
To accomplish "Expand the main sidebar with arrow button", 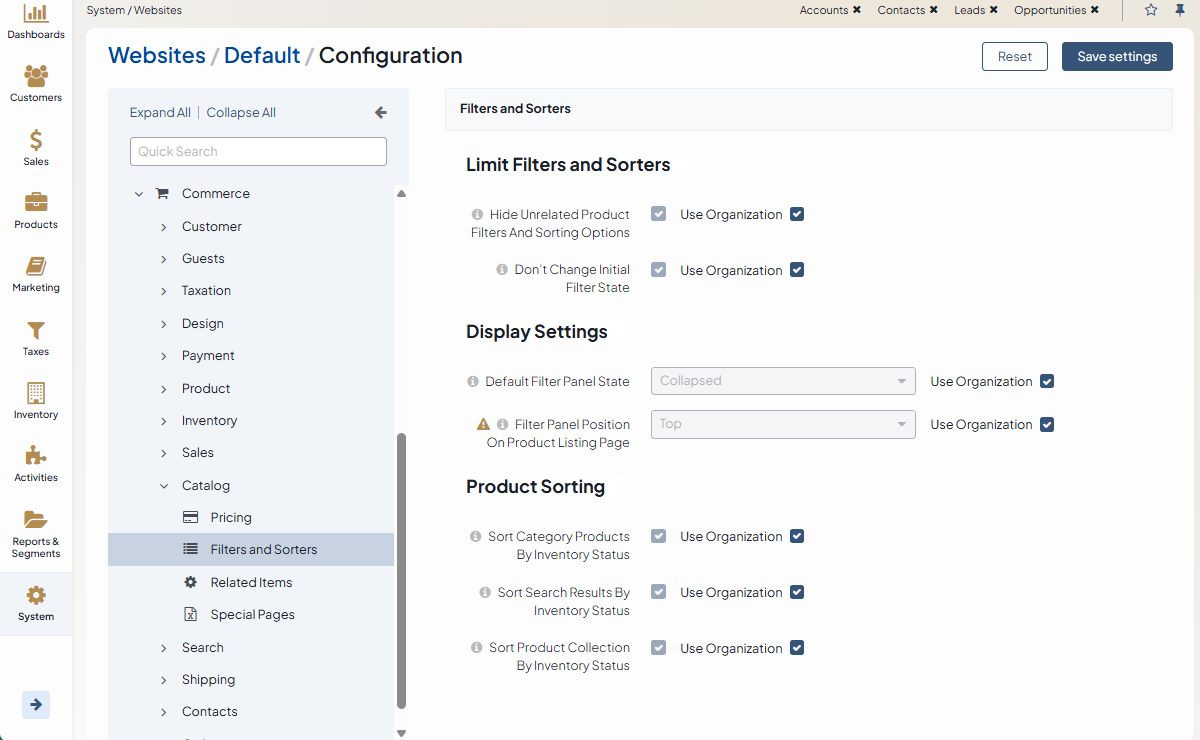I will tap(36, 704).
